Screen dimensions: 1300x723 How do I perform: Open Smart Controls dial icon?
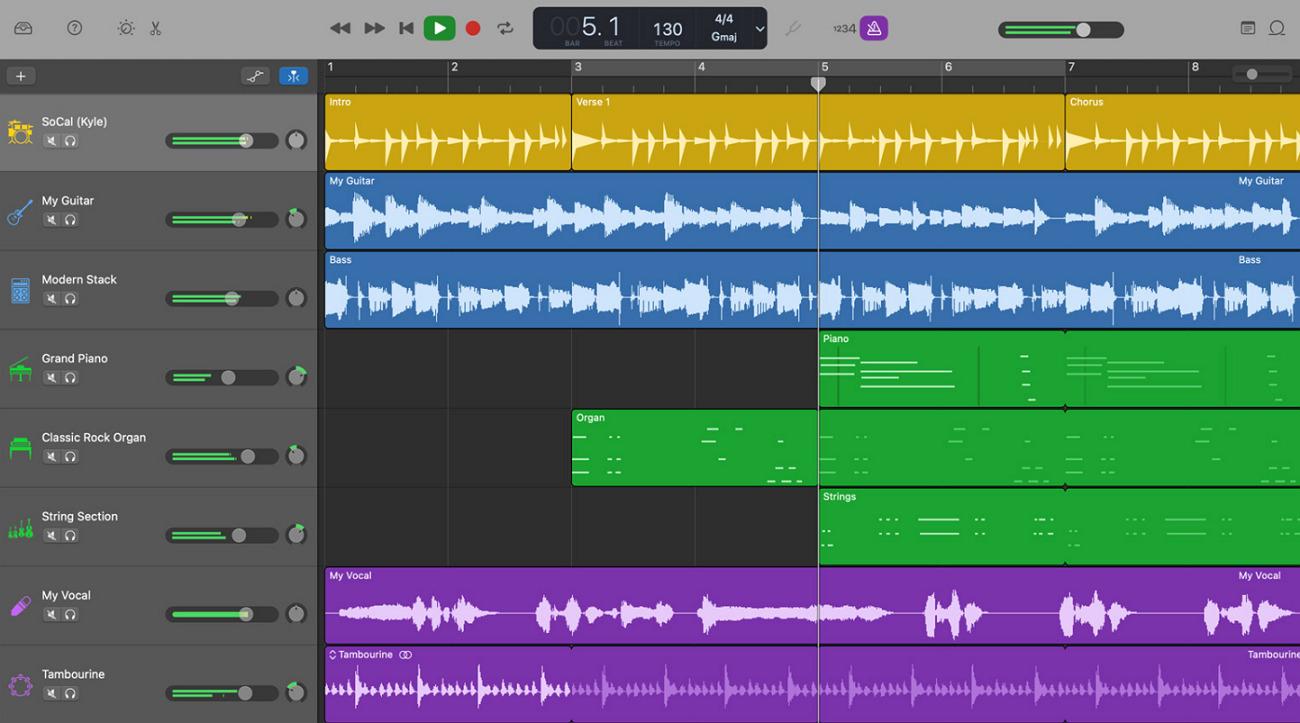[126, 28]
